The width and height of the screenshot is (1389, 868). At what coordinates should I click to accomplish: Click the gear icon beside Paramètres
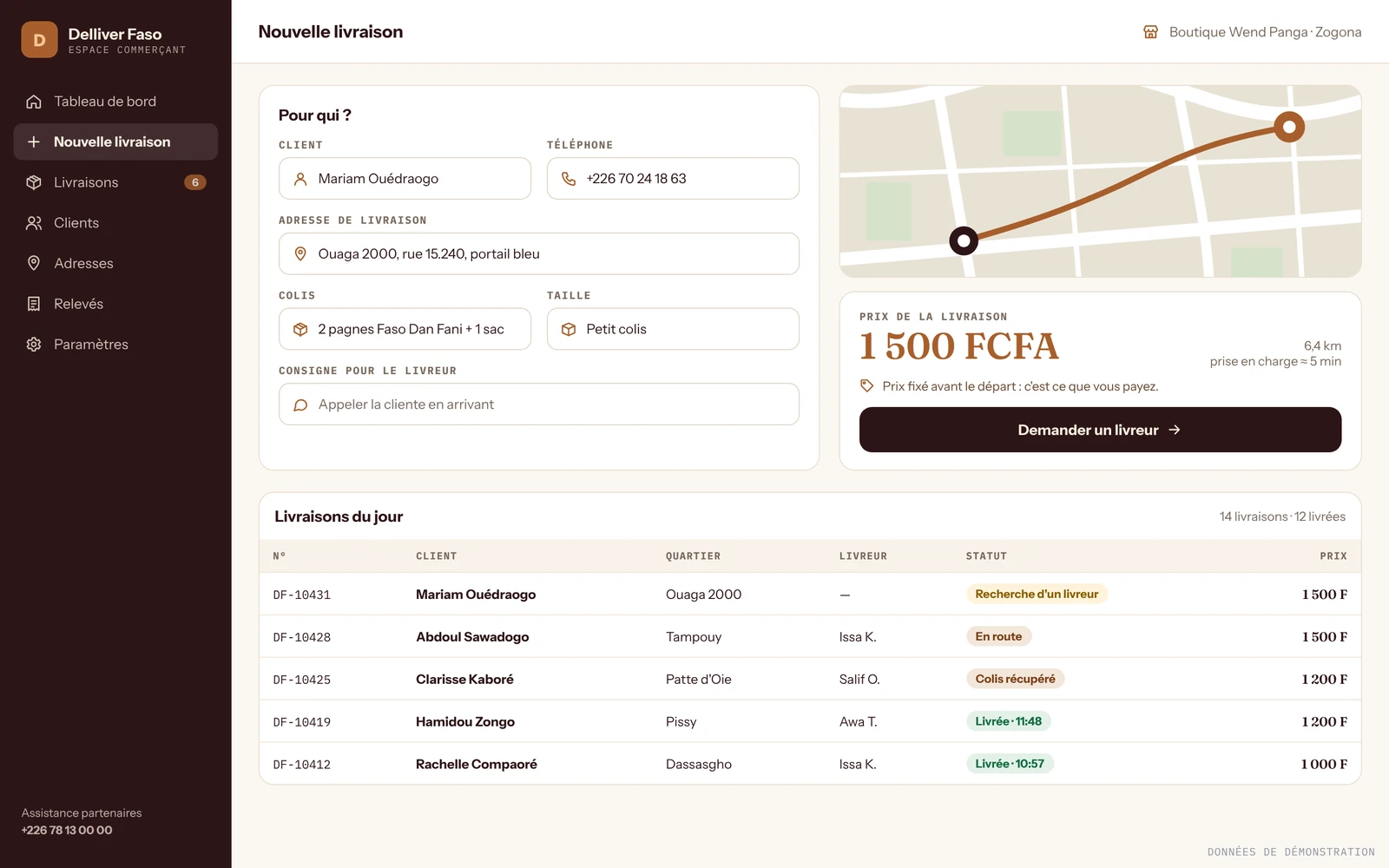[x=34, y=345]
